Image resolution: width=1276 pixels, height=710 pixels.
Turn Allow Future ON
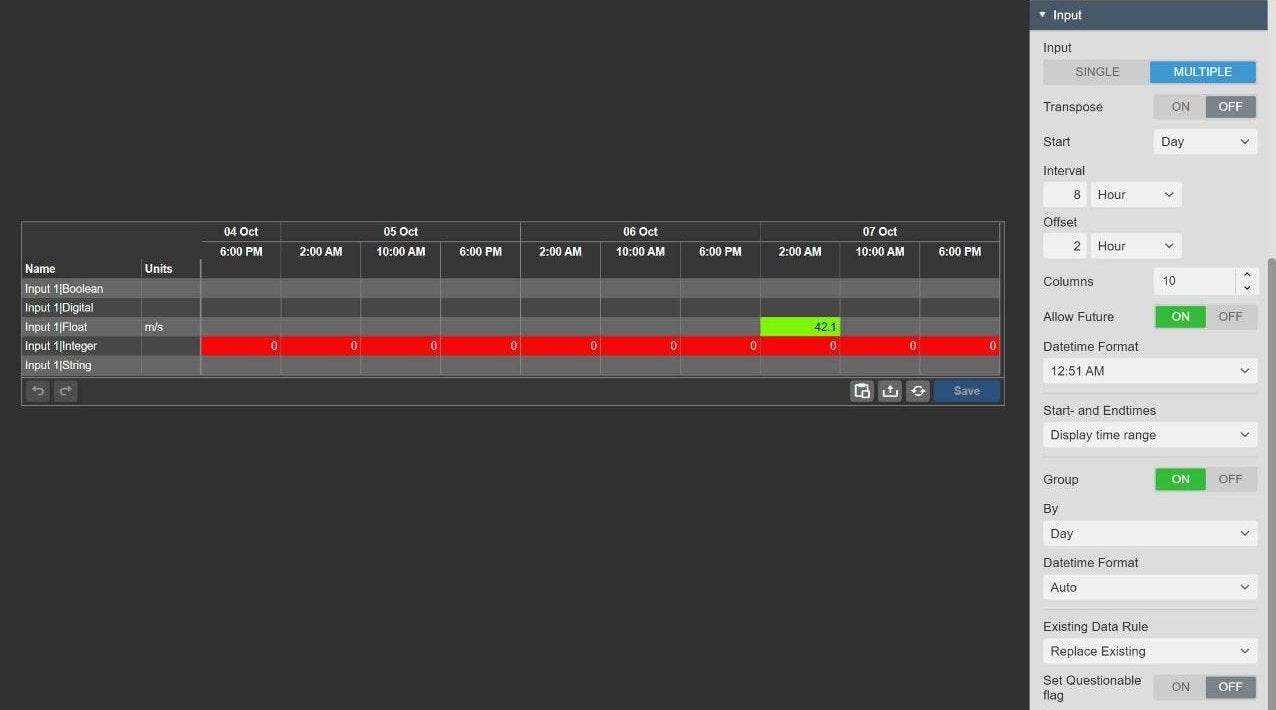pos(1180,317)
